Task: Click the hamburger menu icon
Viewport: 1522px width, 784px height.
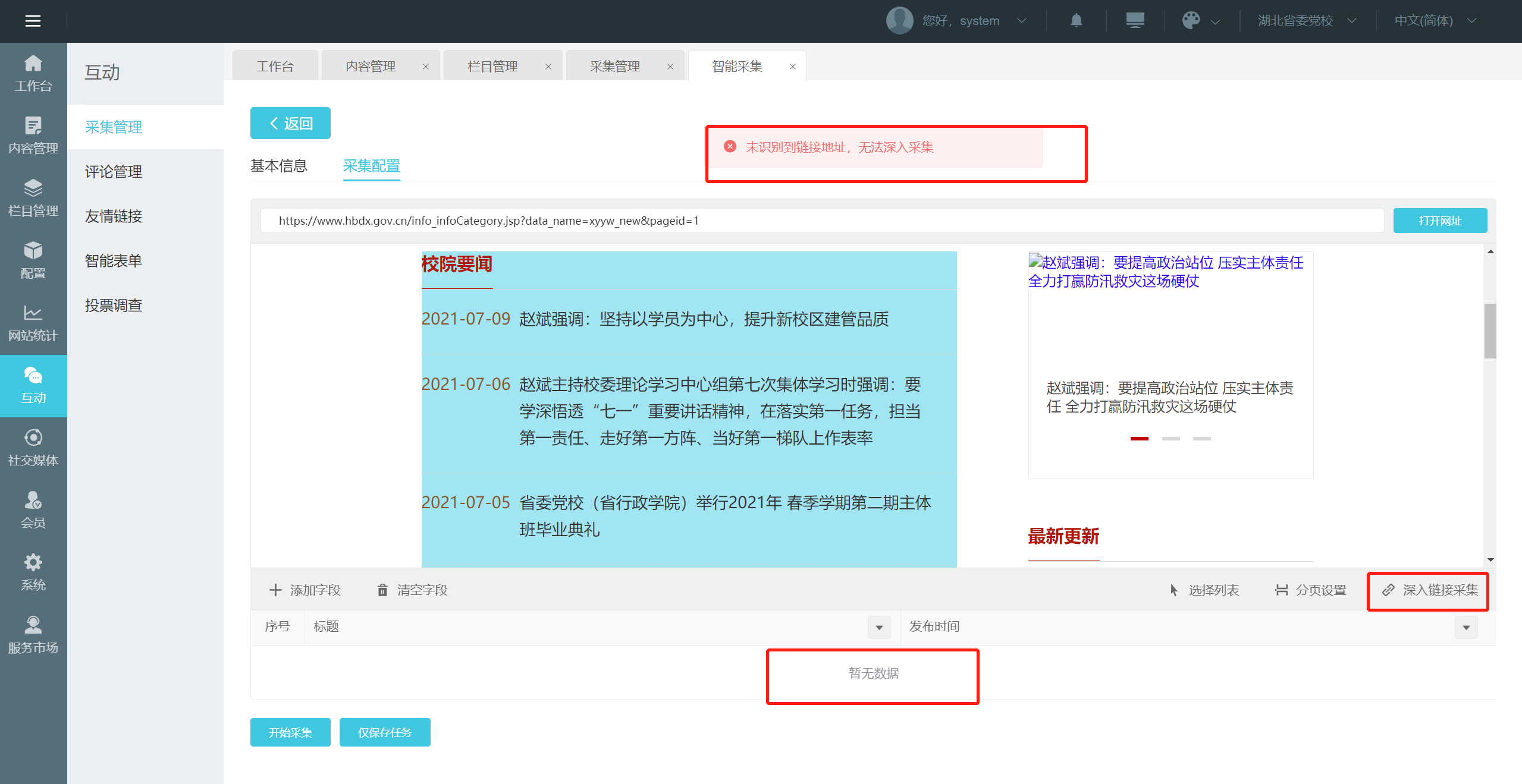Action: click(33, 21)
